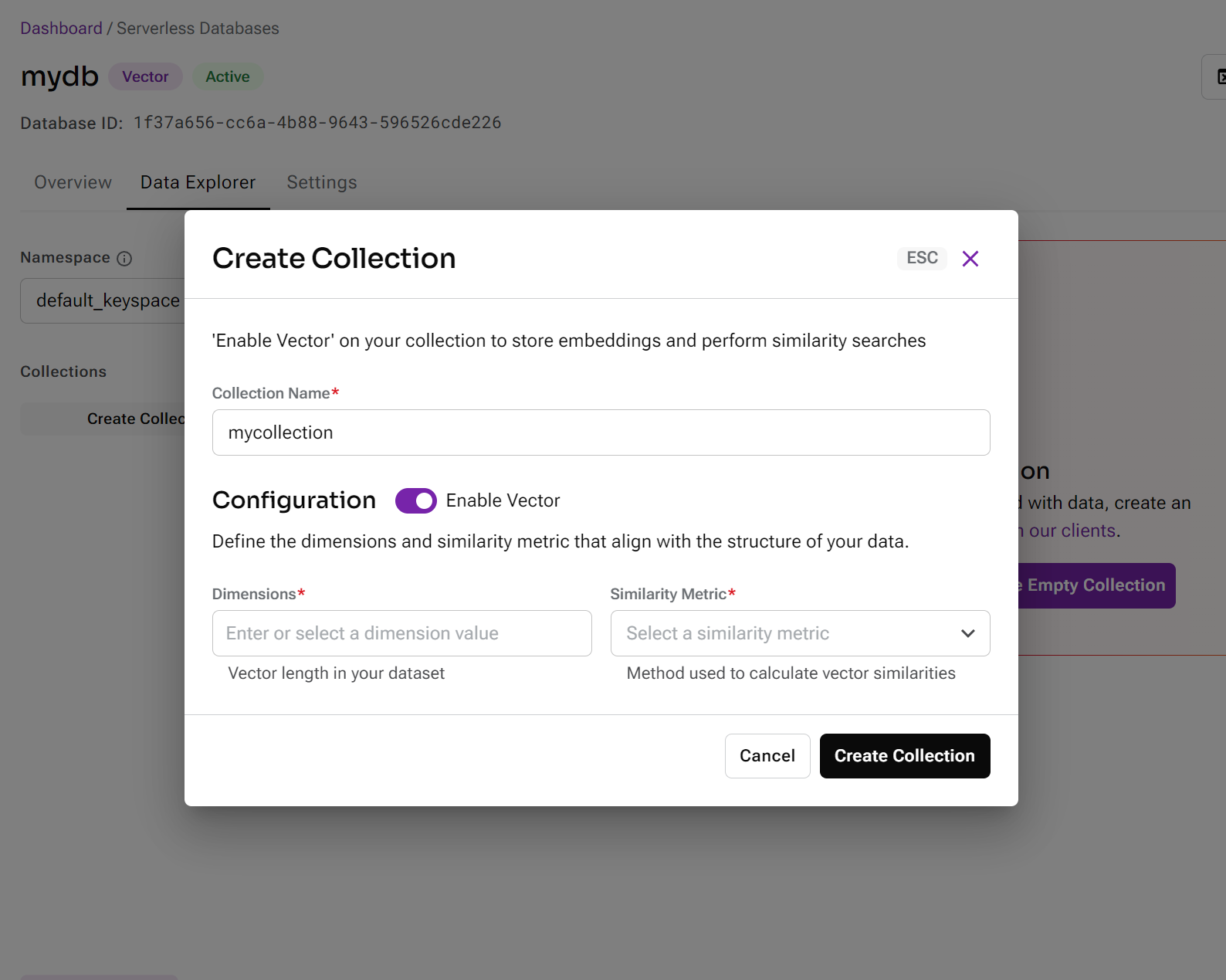Click the black Create Collection button
Screen dimensions: 1226x980
(904, 756)
